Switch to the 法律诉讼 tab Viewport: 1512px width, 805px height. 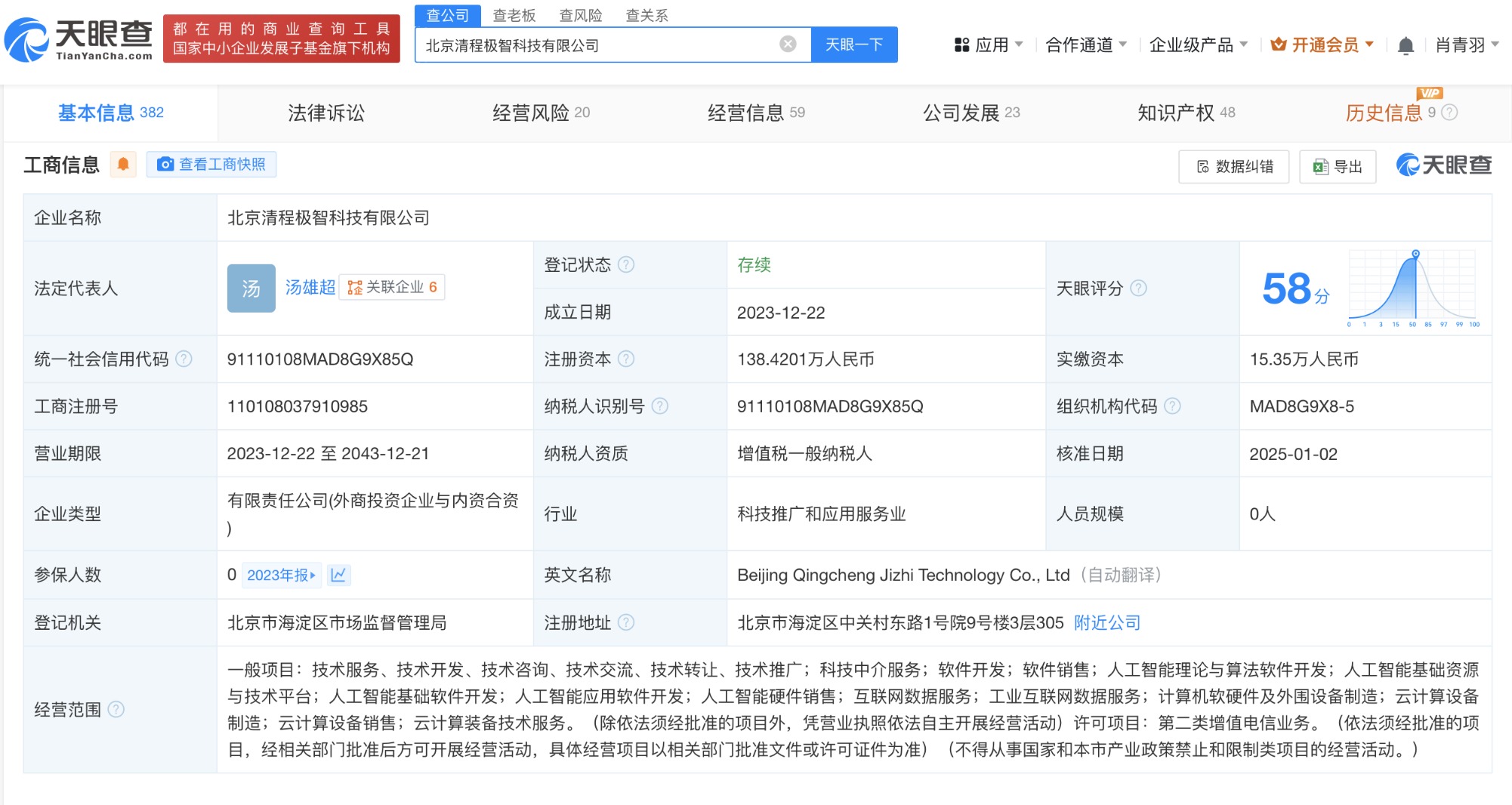326,113
